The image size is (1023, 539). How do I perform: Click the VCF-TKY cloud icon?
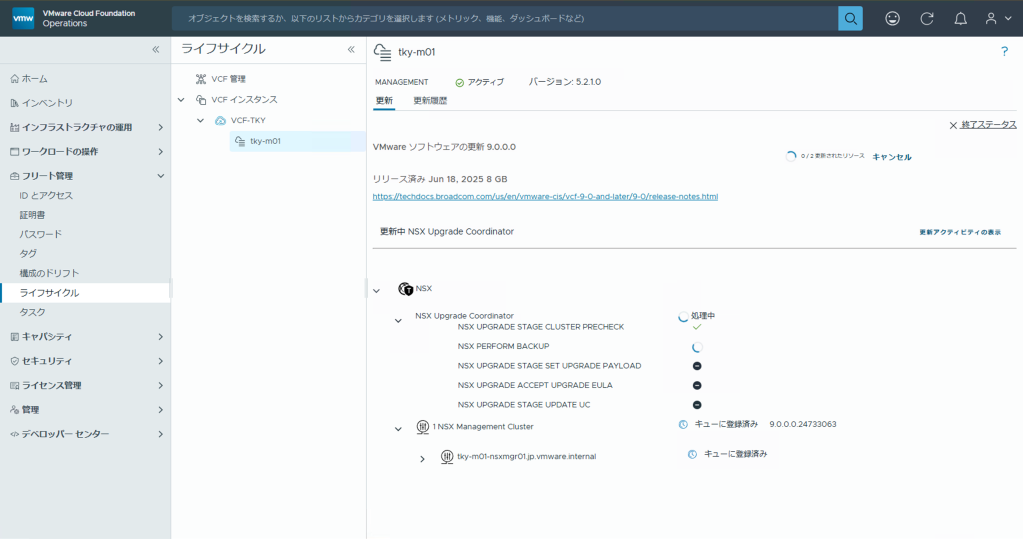221,121
